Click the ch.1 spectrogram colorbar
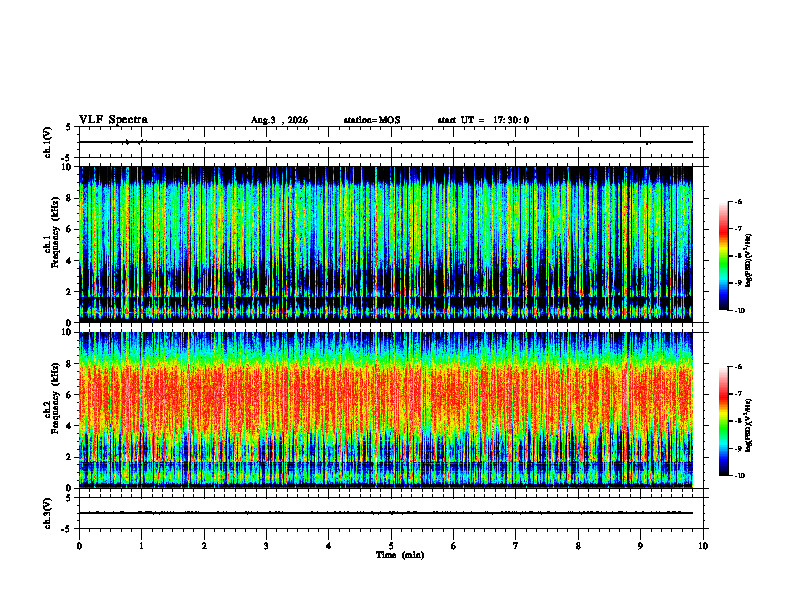Image resolution: width=792 pixels, height=612 pixels. [x=723, y=256]
